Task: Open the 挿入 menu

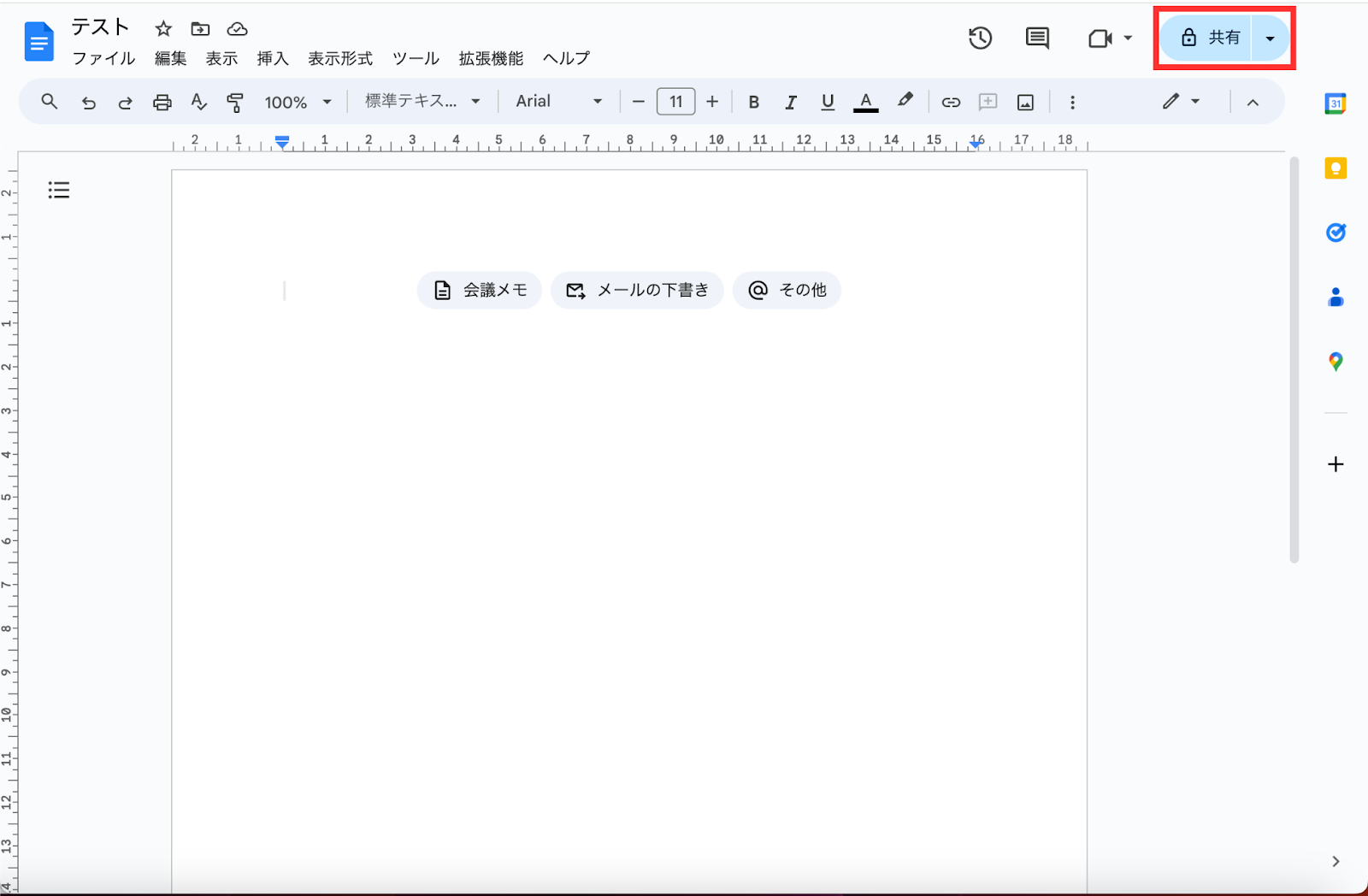Action: 273,58
